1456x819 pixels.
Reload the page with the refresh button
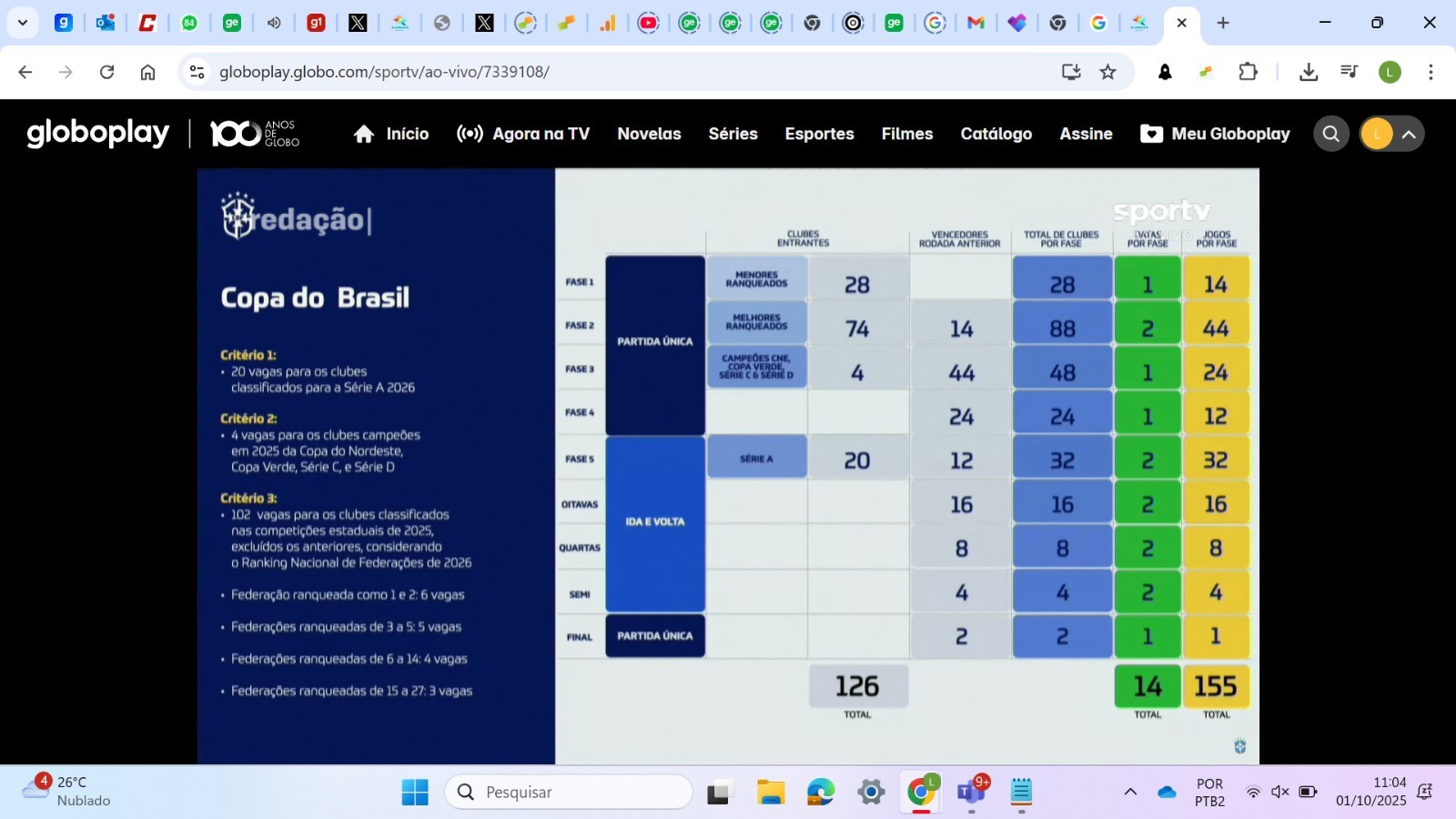coord(106,71)
